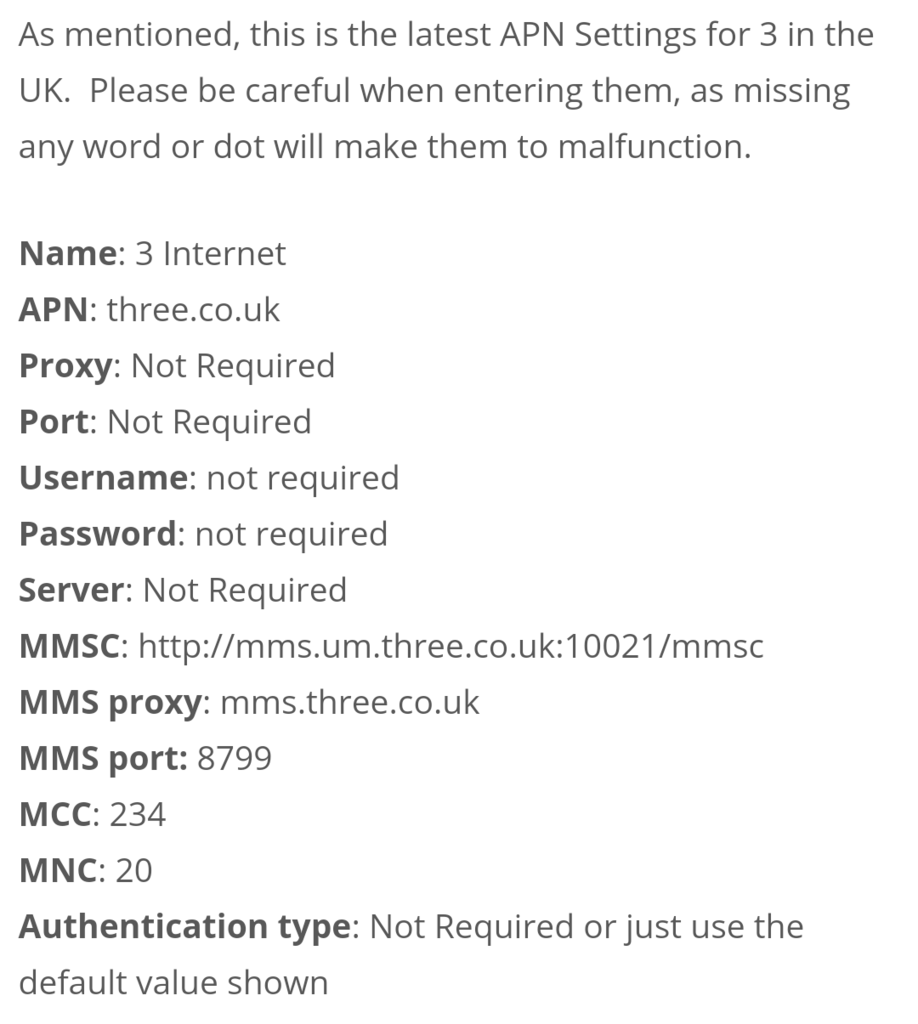The height and width of the screenshot is (1024, 918).
Task: Select the APN value three.co.uk
Action: coord(193,310)
